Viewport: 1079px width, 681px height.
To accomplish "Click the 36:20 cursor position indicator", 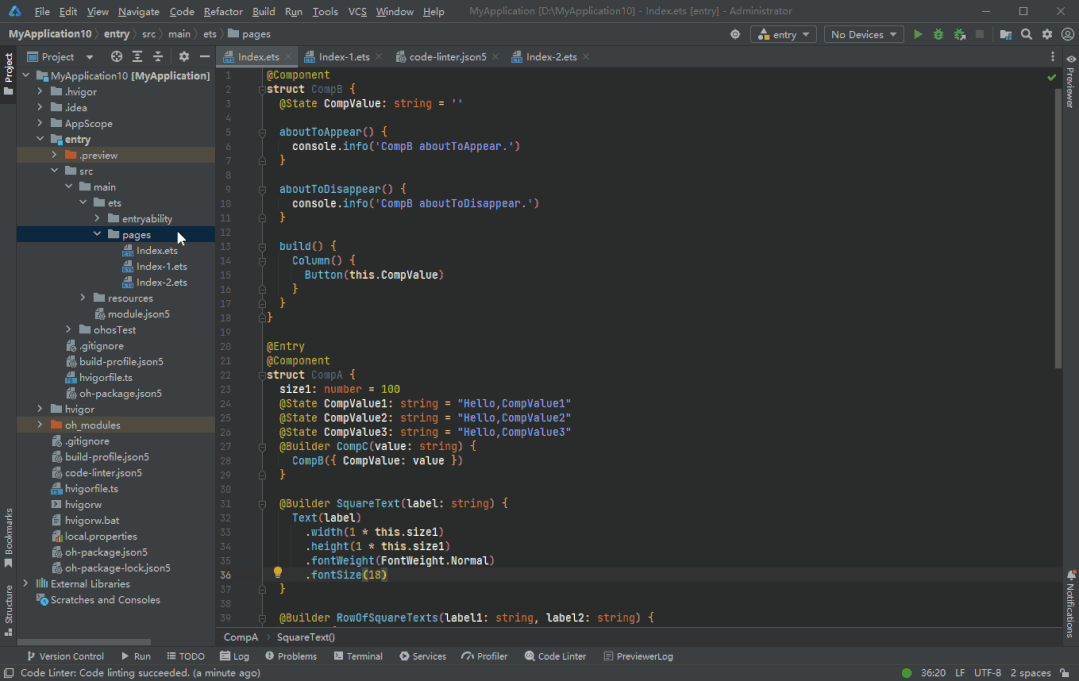I will click(933, 673).
